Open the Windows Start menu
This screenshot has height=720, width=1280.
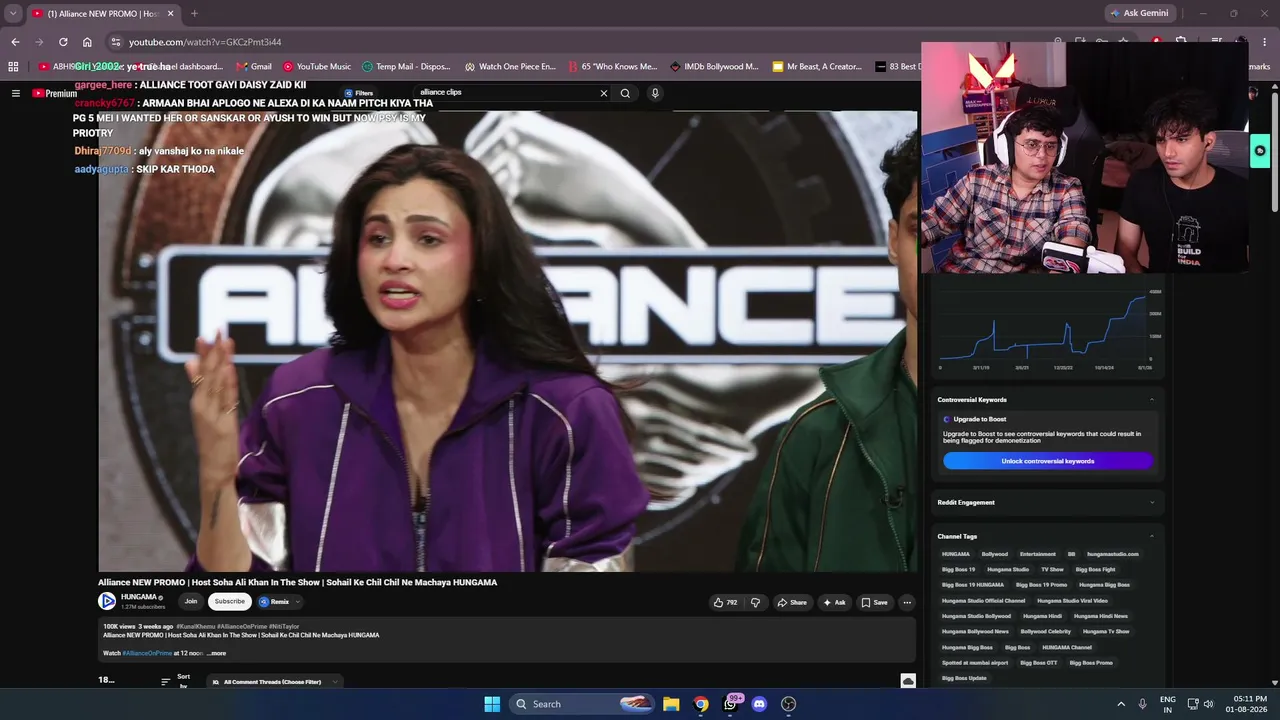[492, 704]
